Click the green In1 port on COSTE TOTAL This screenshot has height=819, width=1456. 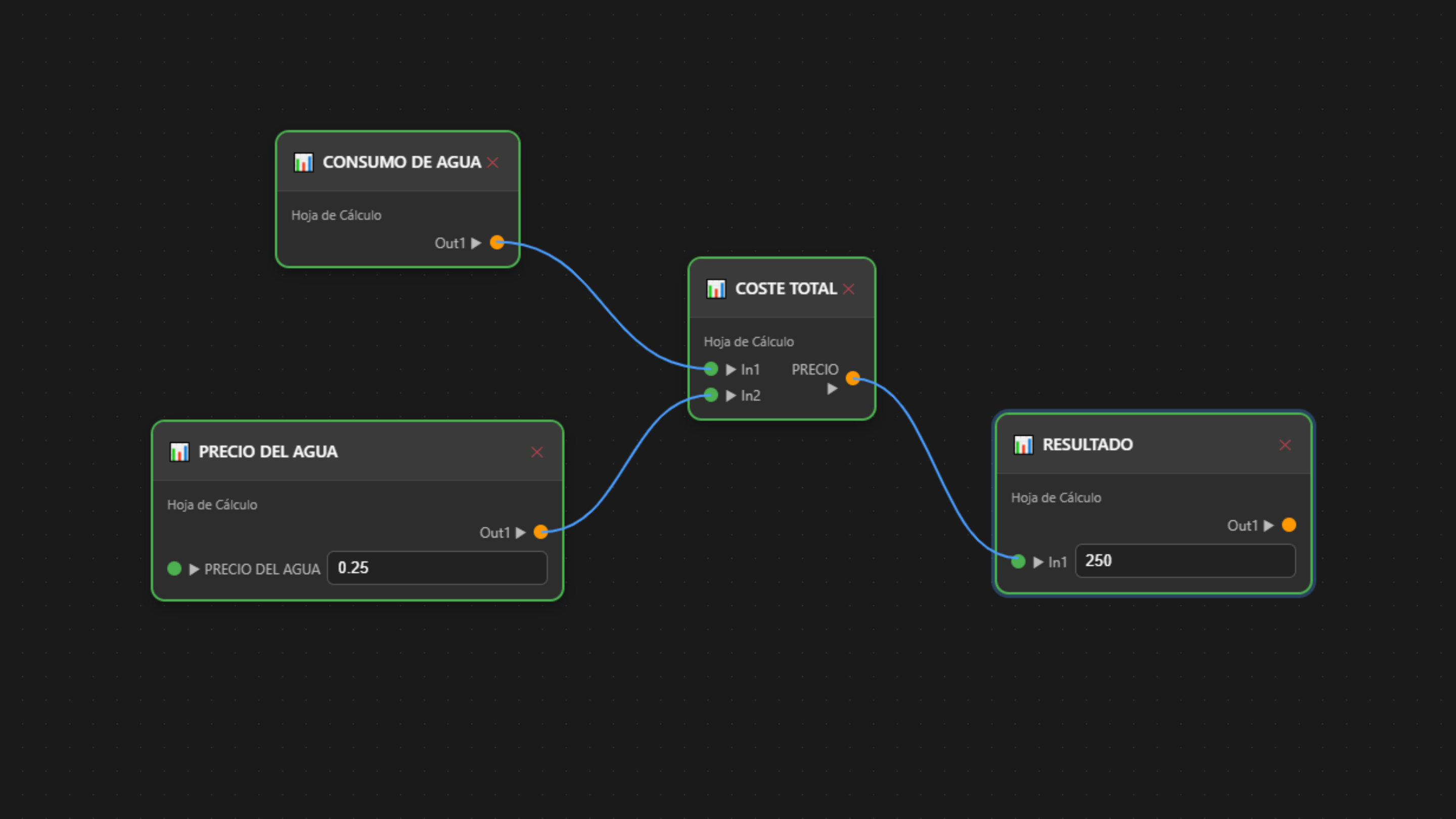[711, 369]
